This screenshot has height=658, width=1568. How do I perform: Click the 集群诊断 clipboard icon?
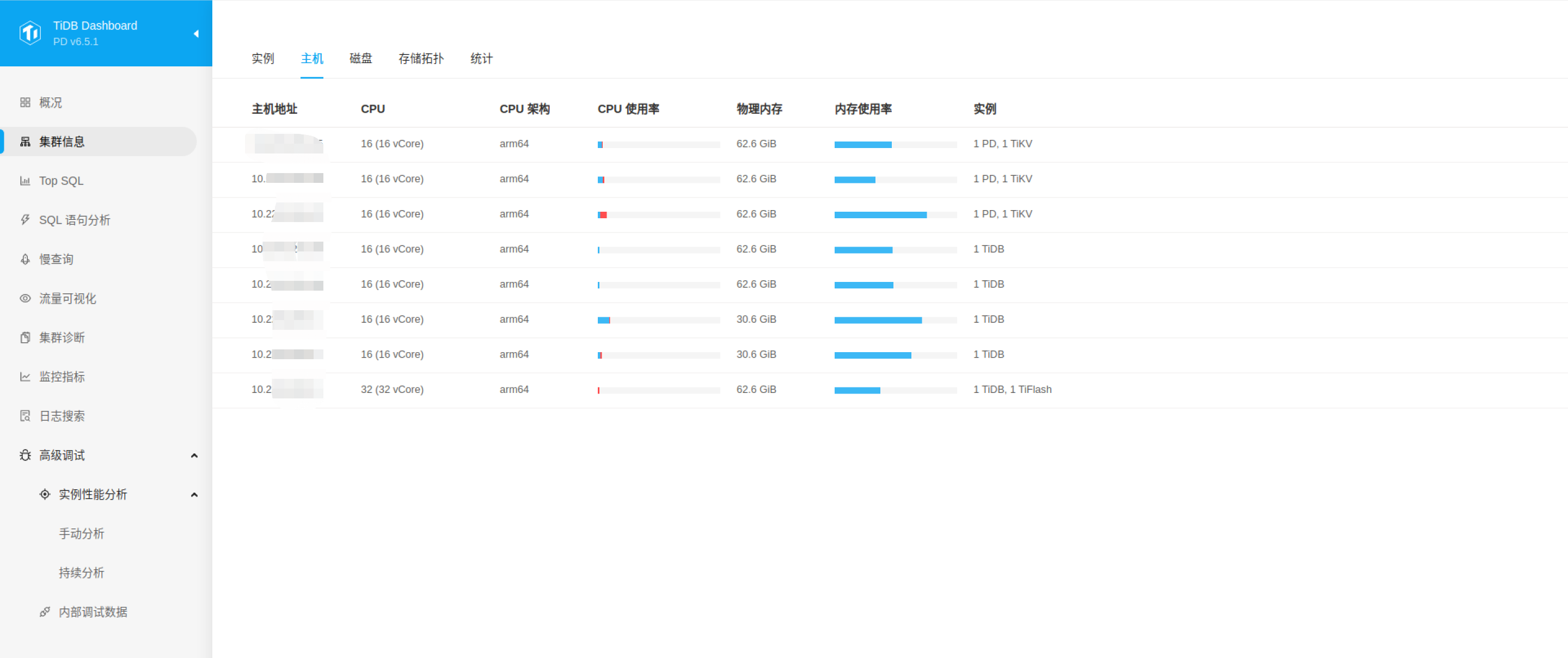25,337
